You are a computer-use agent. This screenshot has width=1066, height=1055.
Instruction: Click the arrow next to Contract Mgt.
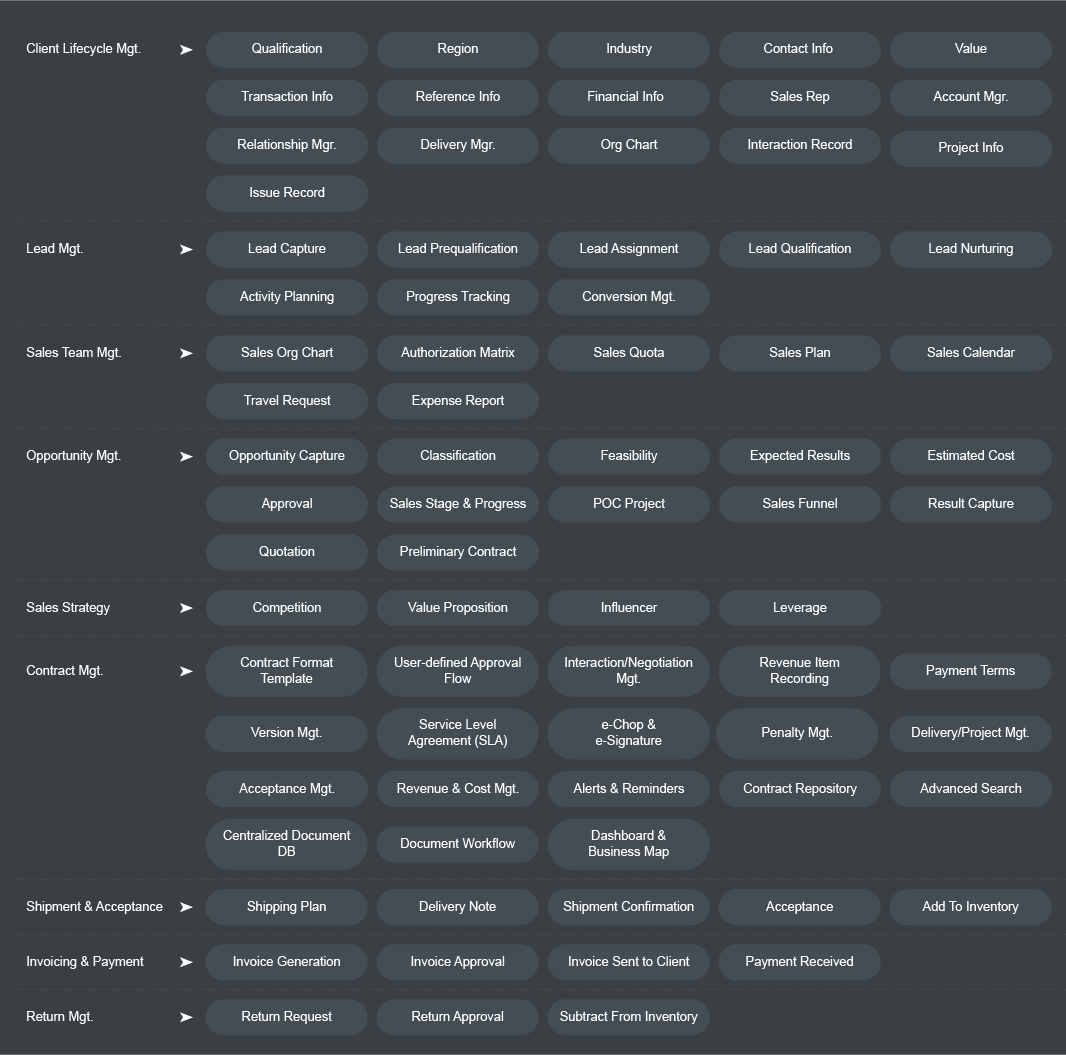[x=186, y=672]
